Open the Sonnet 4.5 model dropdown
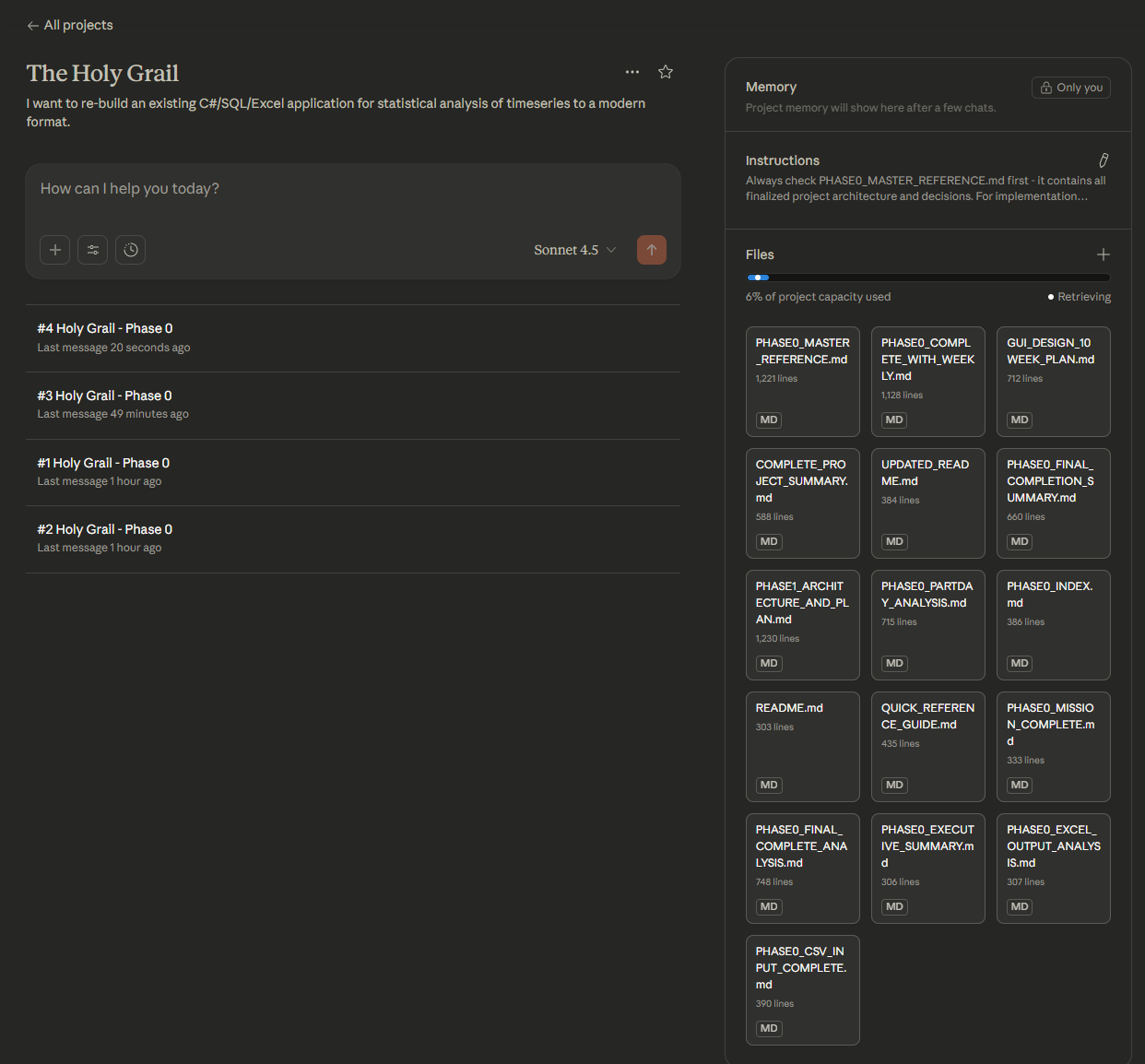 coord(574,250)
